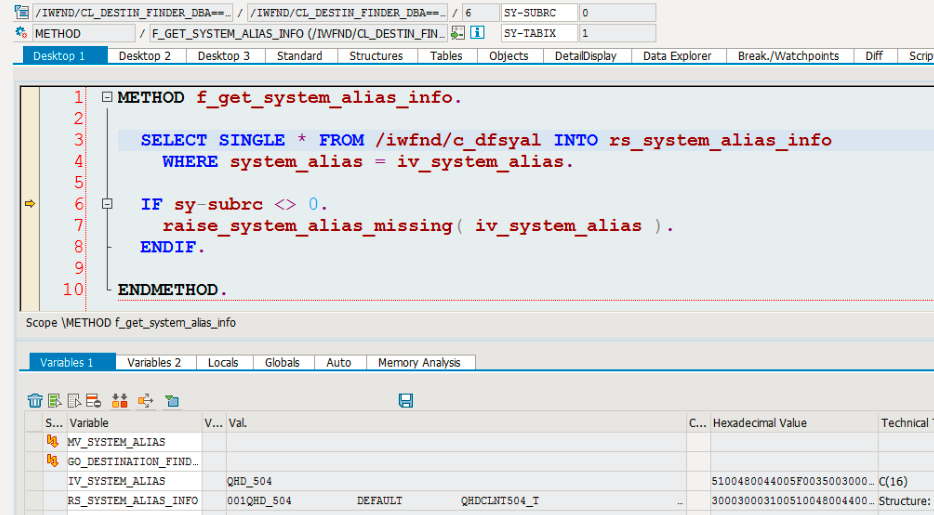Open the Break./Watchpoints tab

[788, 55]
